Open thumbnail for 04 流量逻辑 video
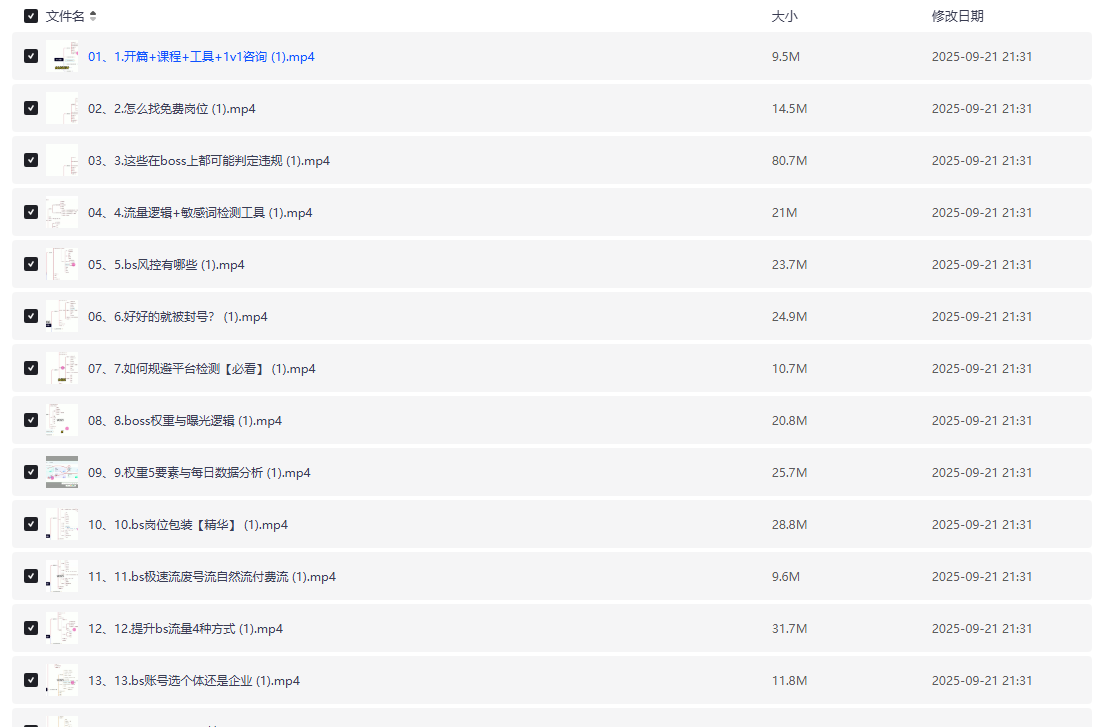1102x727 pixels. coord(62,213)
